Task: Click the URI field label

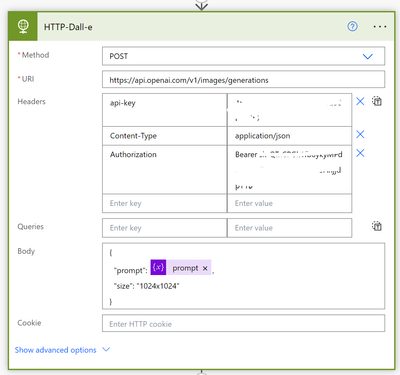Action: tap(28, 79)
